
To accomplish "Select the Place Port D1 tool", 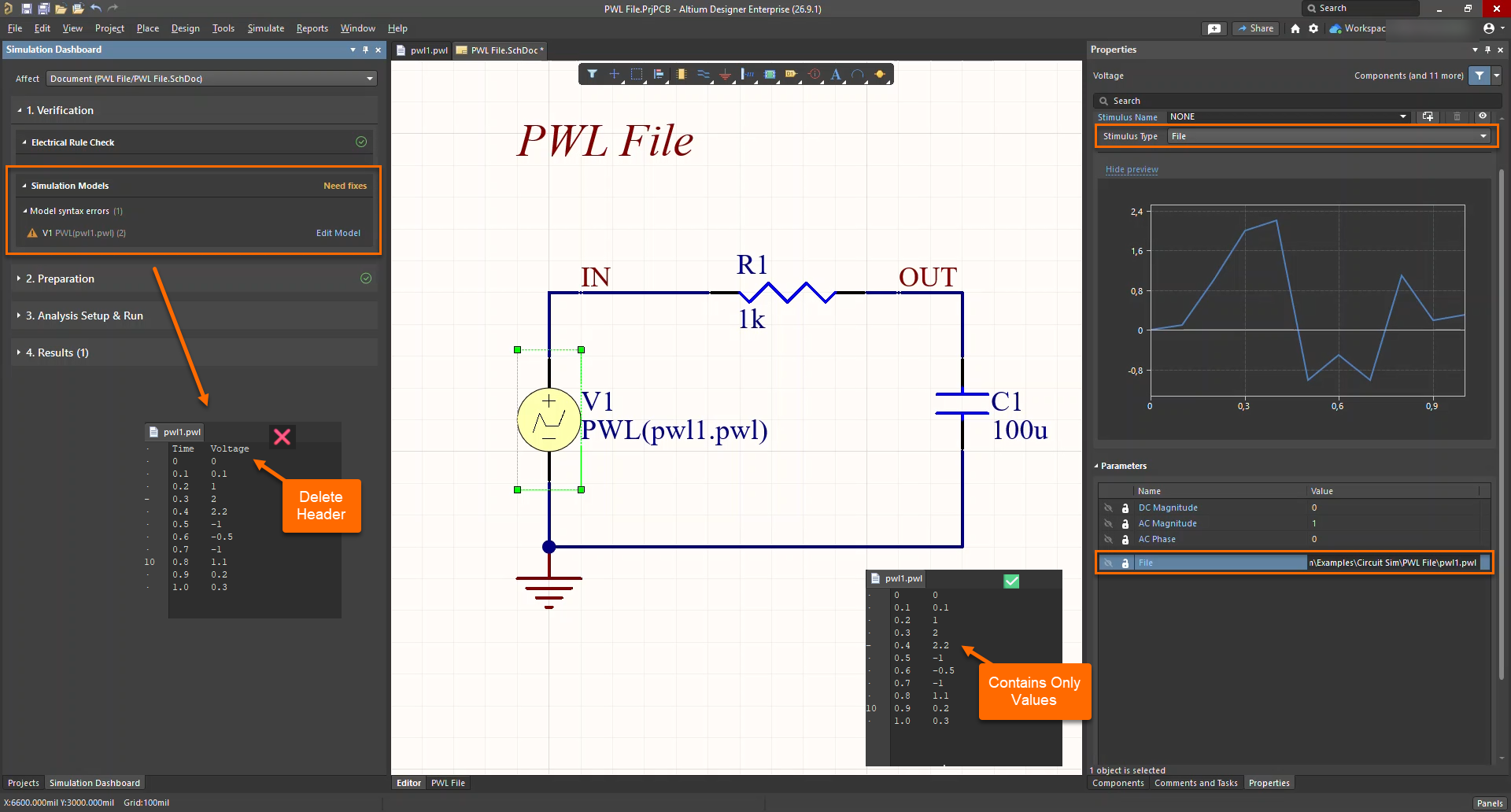I will point(792,74).
